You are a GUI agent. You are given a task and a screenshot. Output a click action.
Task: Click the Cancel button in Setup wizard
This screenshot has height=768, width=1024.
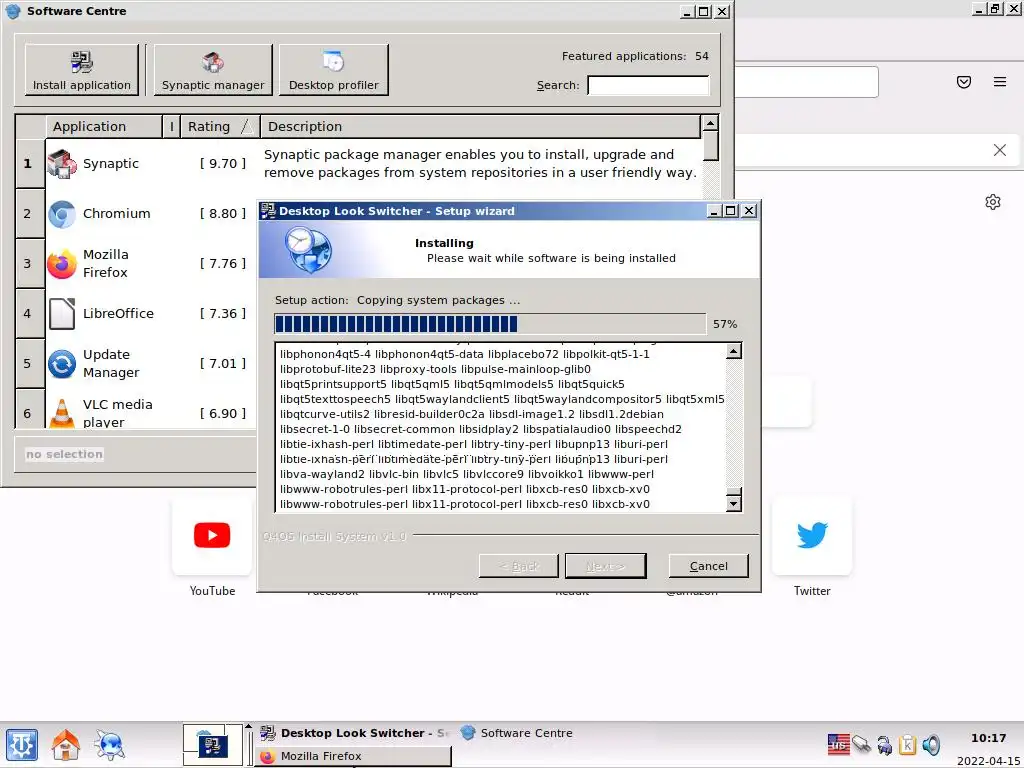(709, 566)
